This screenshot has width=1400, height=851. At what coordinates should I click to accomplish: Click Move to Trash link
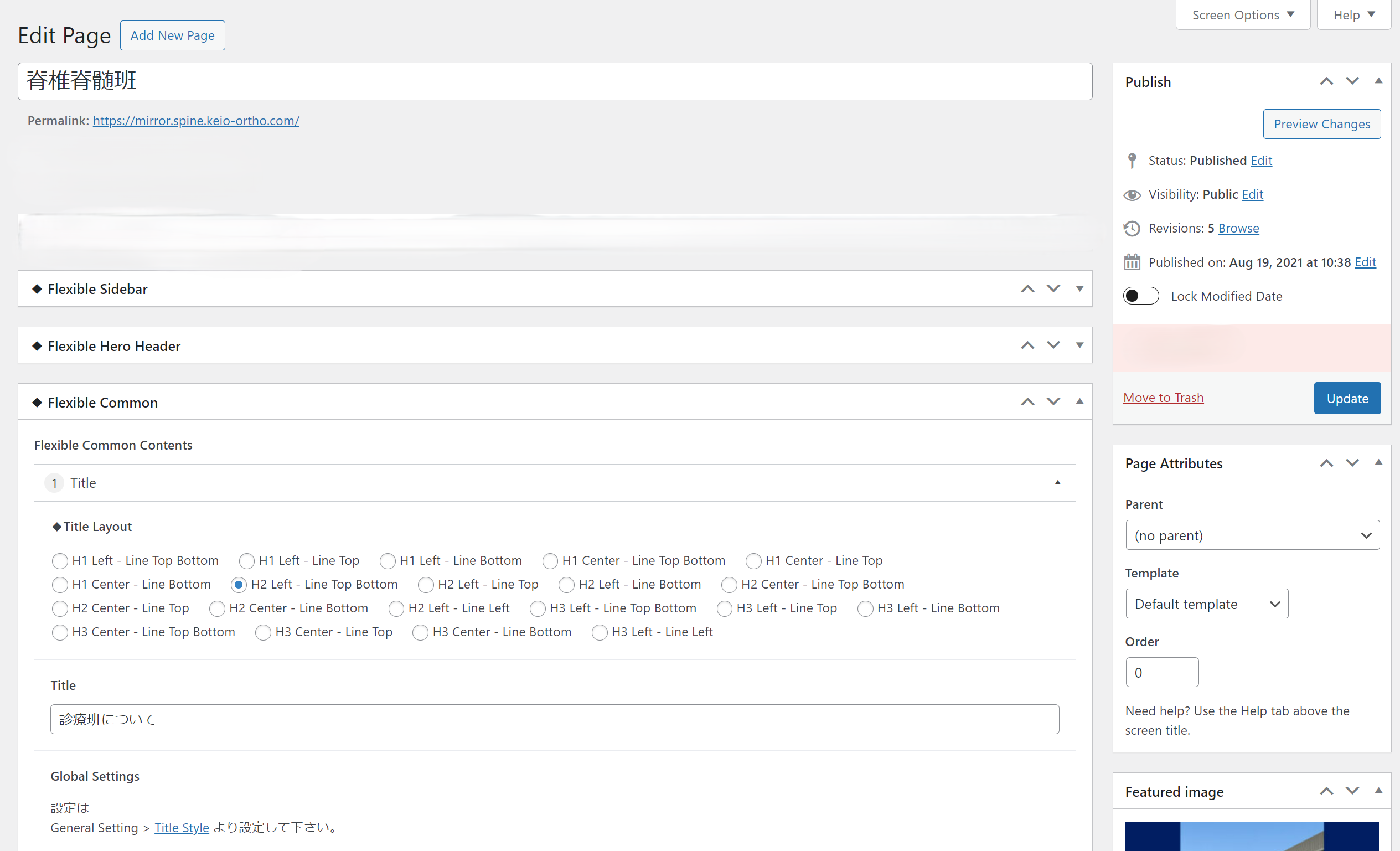(1163, 398)
